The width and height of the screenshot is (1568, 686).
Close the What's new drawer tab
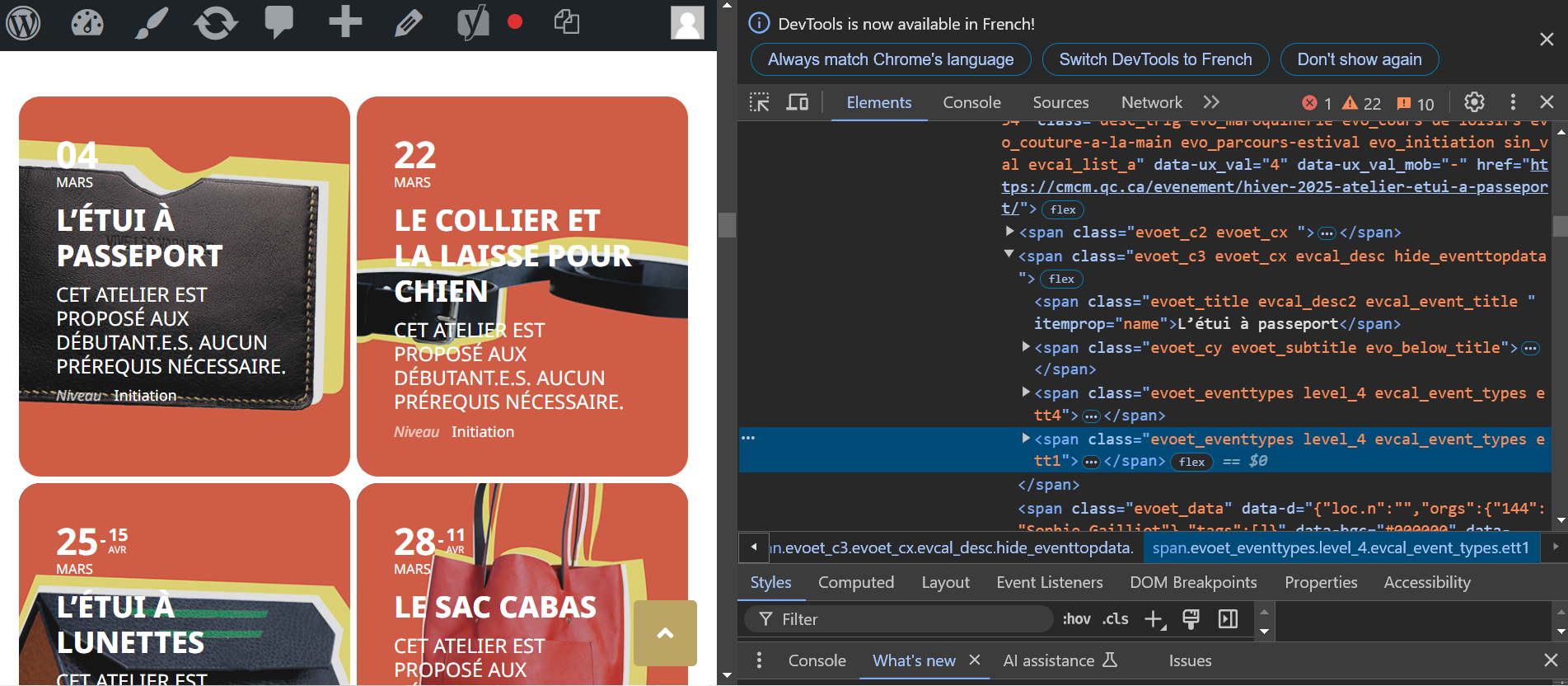[975, 660]
